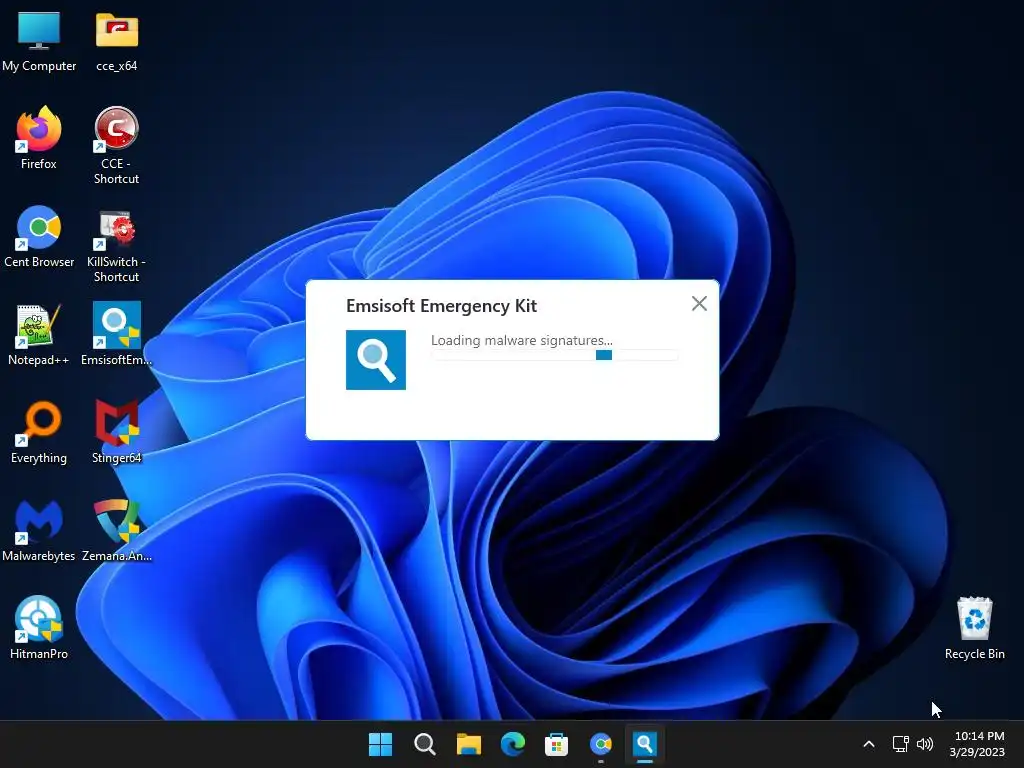This screenshot has width=1024, height=768.
Task: Select the CCE - Shortcut icon
Action: [x=116, y=146]
